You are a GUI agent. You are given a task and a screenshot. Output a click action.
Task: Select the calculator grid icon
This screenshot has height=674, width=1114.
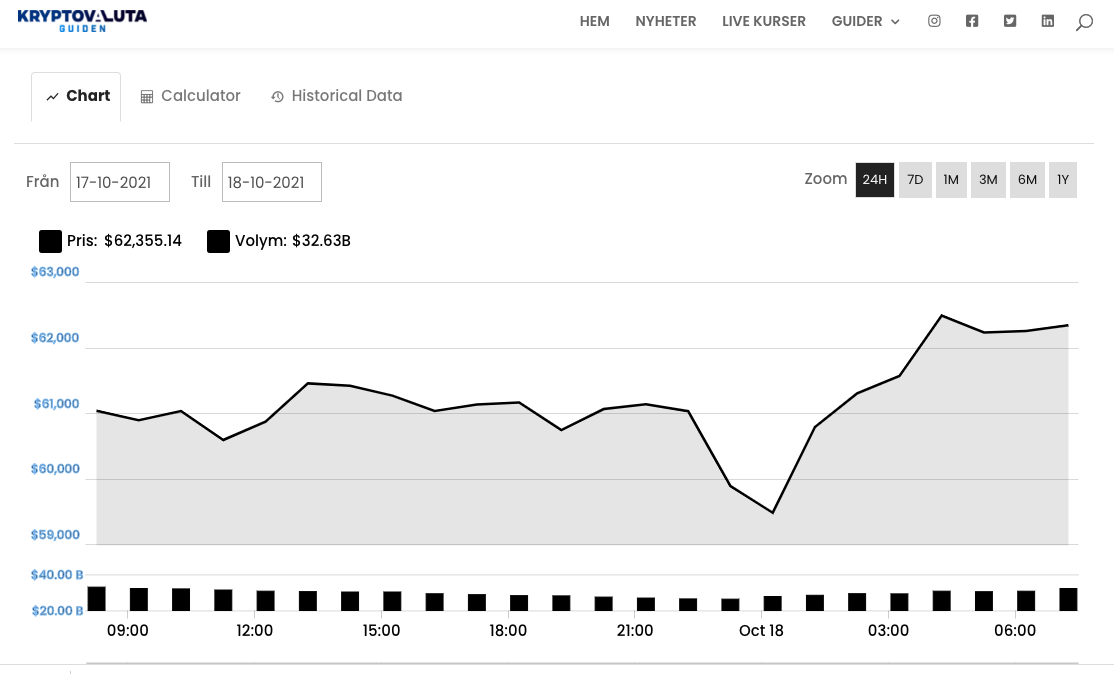click(147, 95)
